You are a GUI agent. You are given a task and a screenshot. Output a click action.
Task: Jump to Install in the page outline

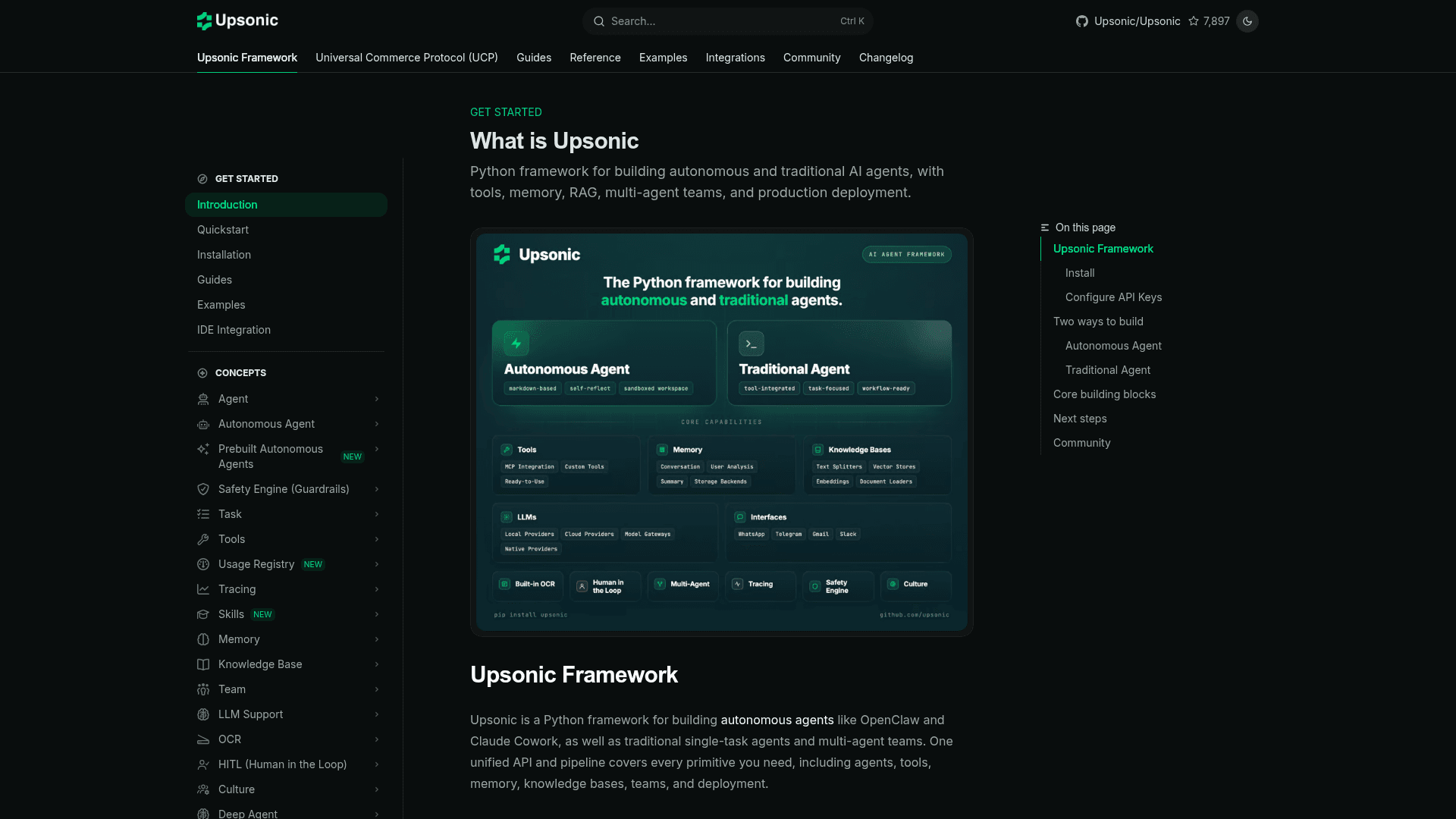(x=1080, y=273)
